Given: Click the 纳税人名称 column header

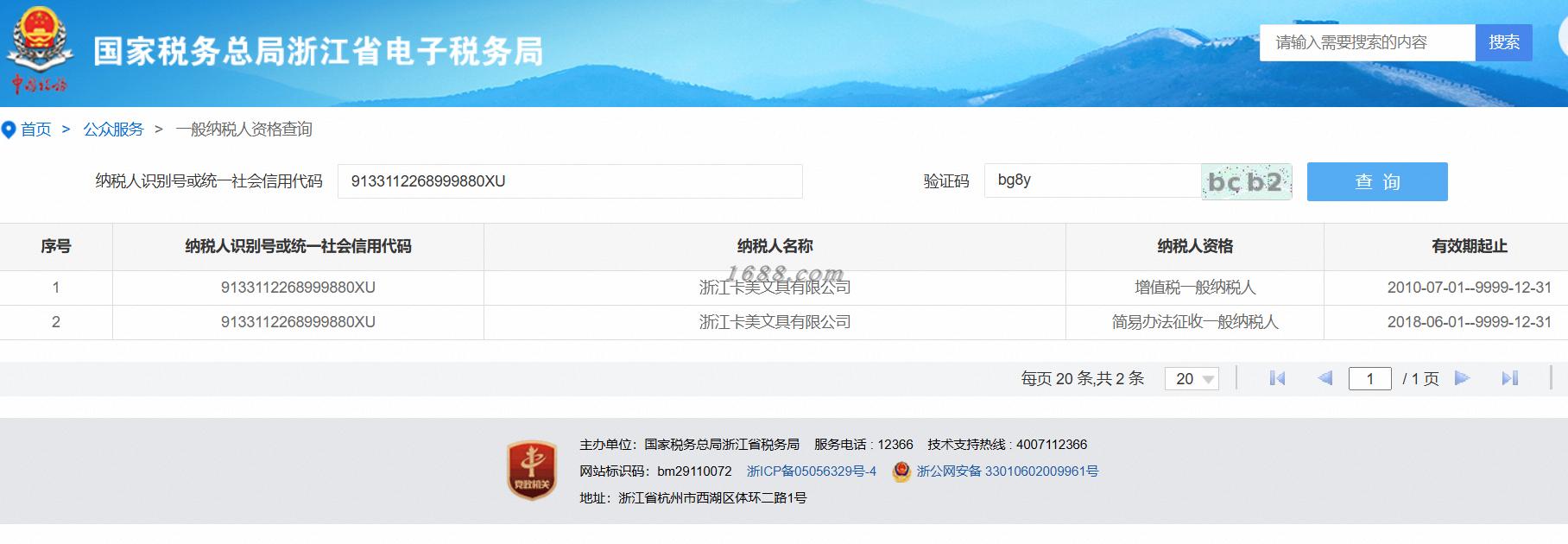Looking at the screenshot, I should [775, 247].
